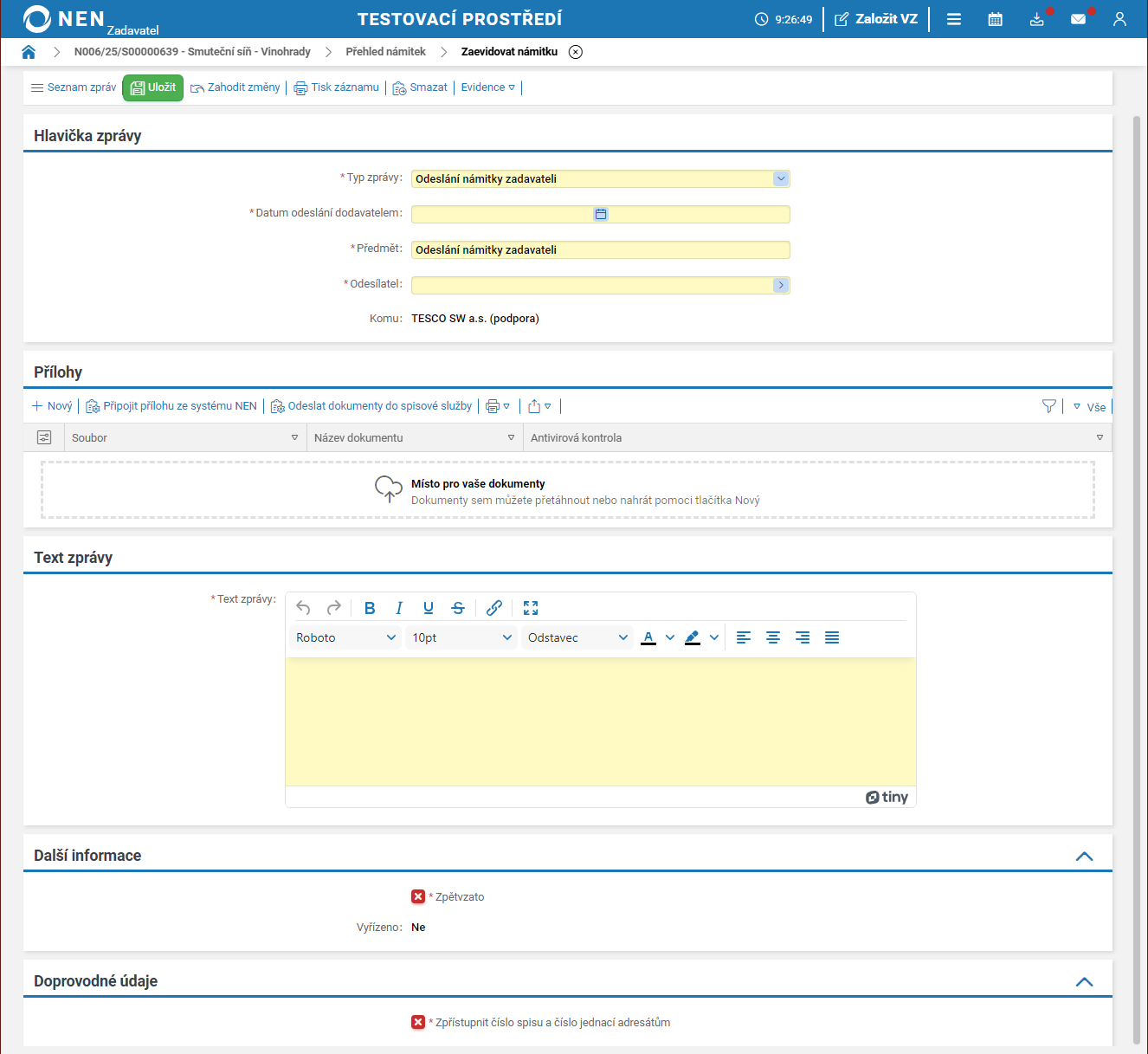This screenshot has width=1148, height=1054.
Task: Open the Evidence menu
Action: tap(487, 87)
